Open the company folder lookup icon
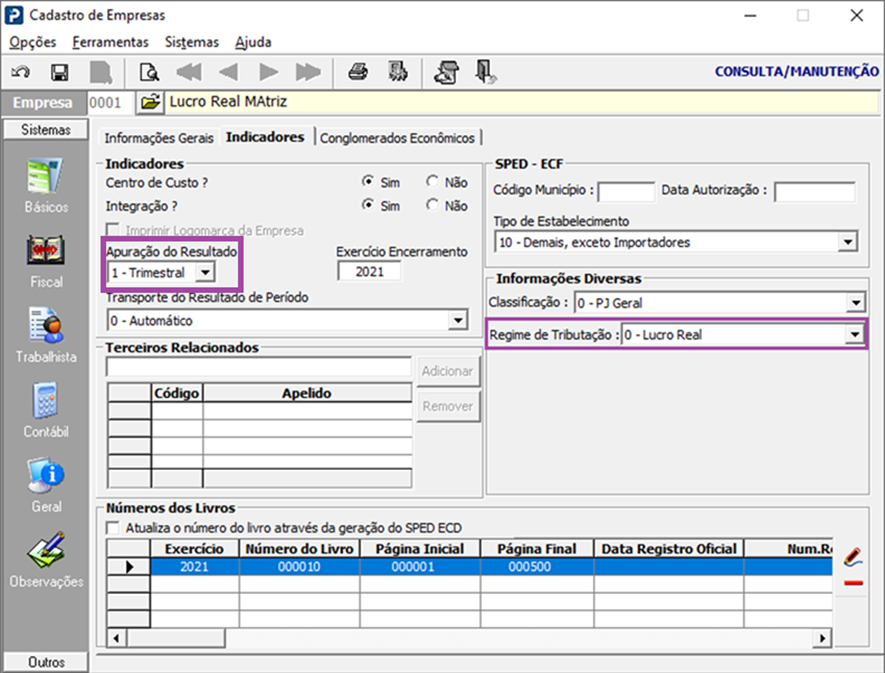Viewport: 885px width, 673px height. [x=150, y=102]
